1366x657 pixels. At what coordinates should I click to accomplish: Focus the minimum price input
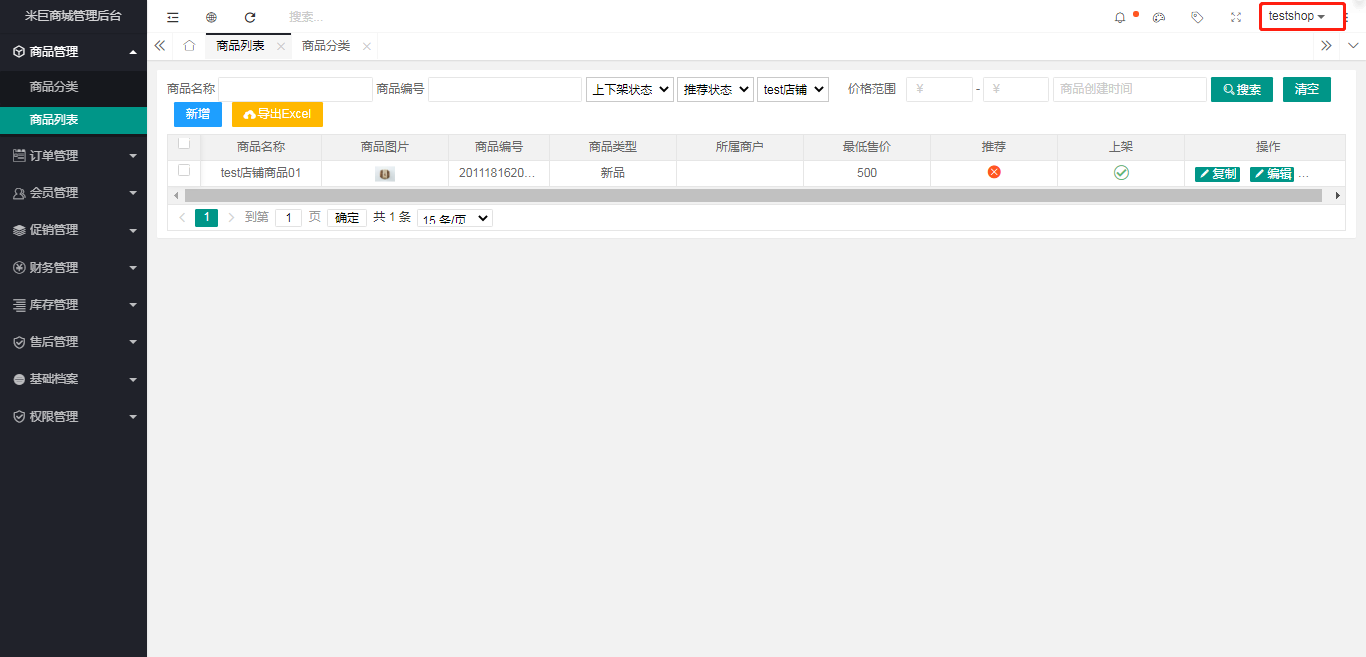tap(939, 89)
